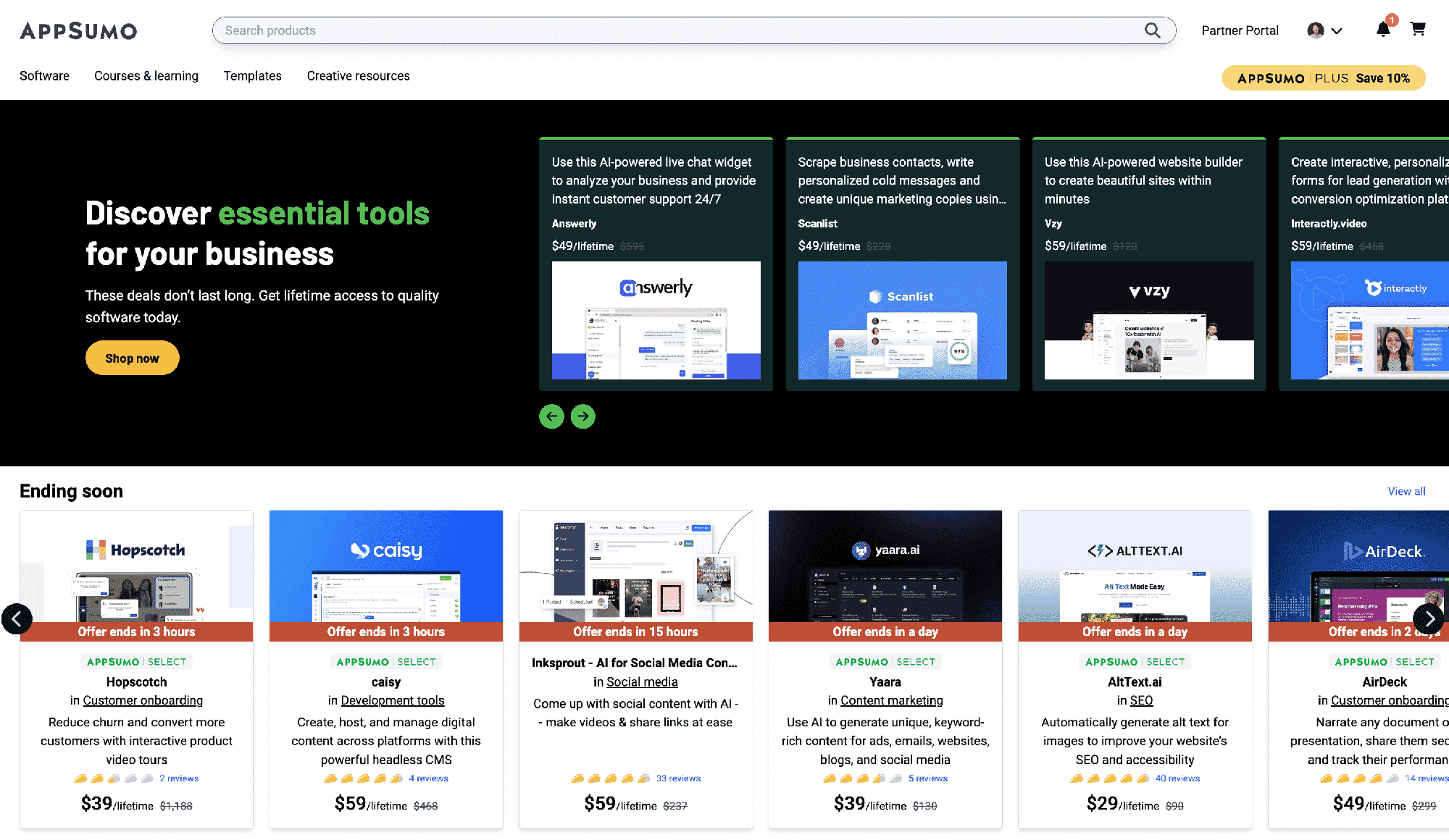1449x840 pixels.
Task: Click the Shop now button
Action: [132, 358]
